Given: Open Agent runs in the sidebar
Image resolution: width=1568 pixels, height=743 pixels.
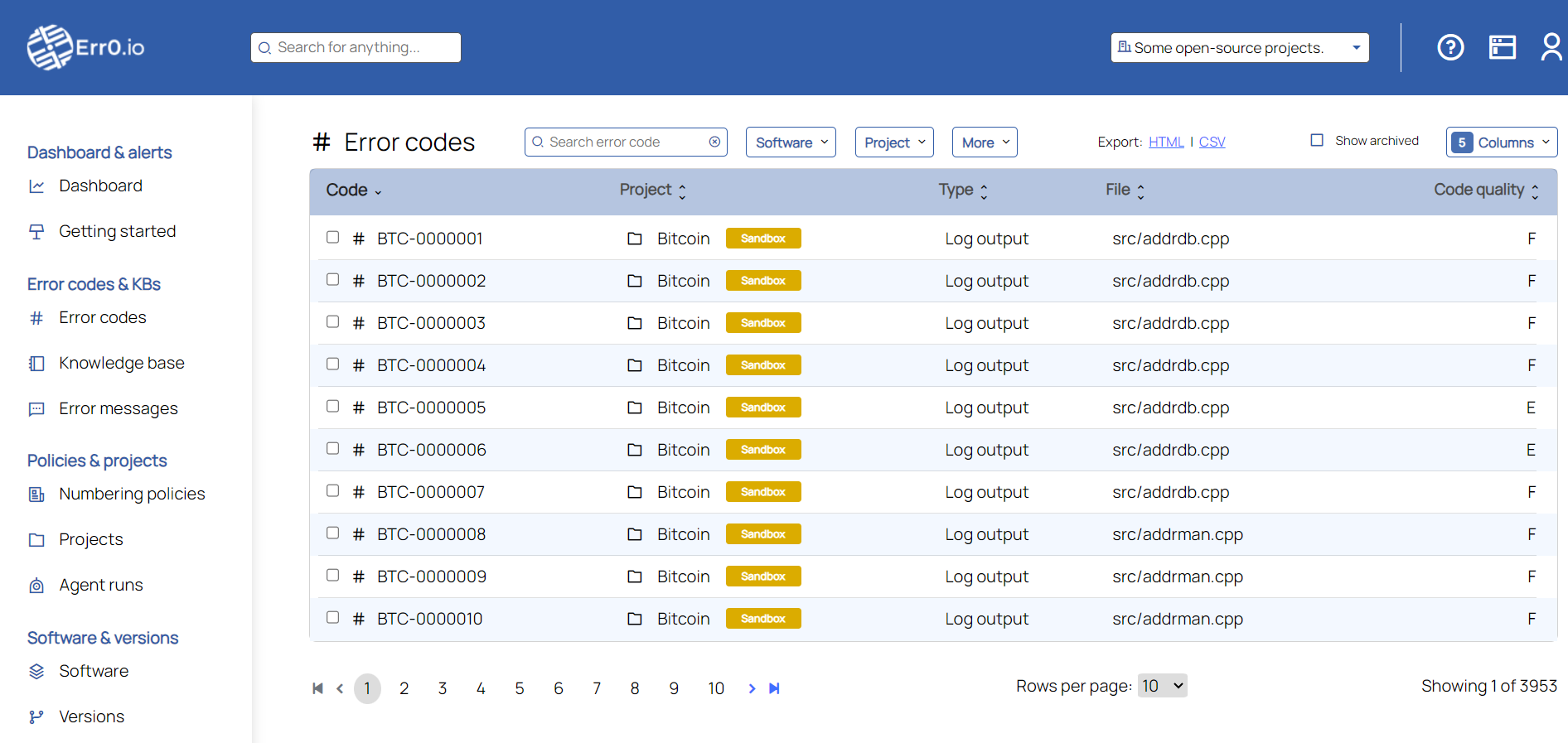Looking at the screenshot, I should pyautogui.click(x=101, y=586).
